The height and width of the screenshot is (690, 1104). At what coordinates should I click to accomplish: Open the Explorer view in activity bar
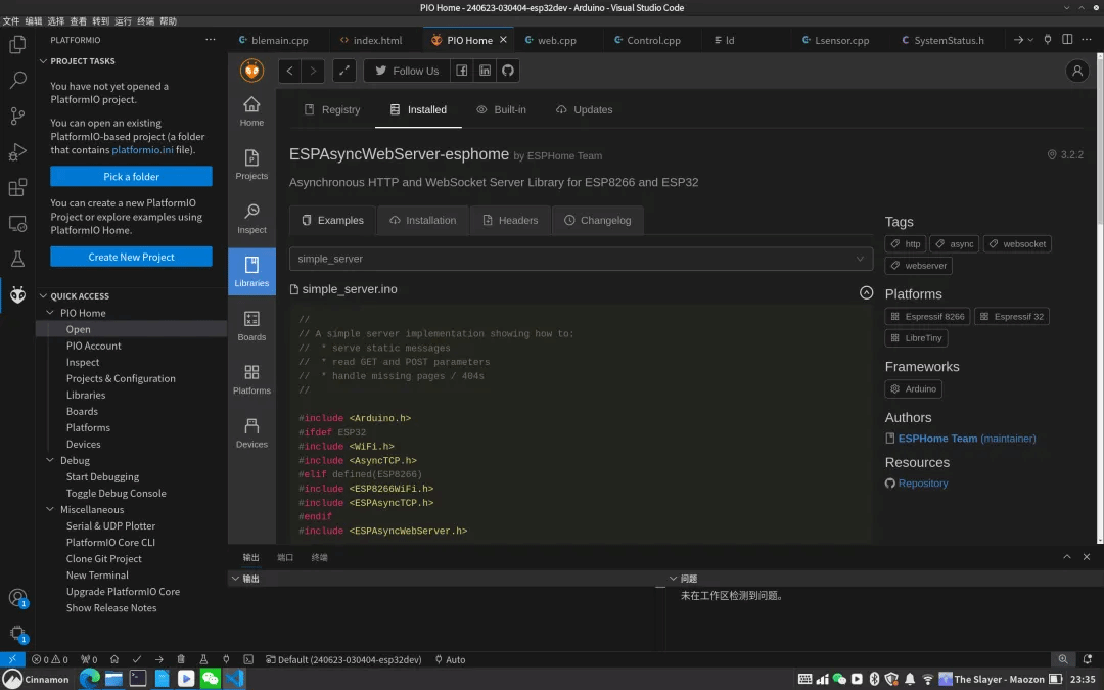[18, 44]
